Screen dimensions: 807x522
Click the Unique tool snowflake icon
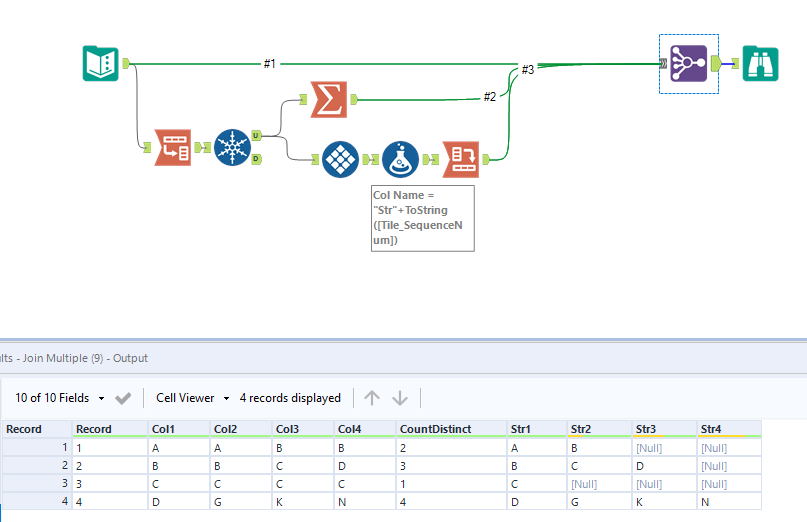(x=232, y=147)
